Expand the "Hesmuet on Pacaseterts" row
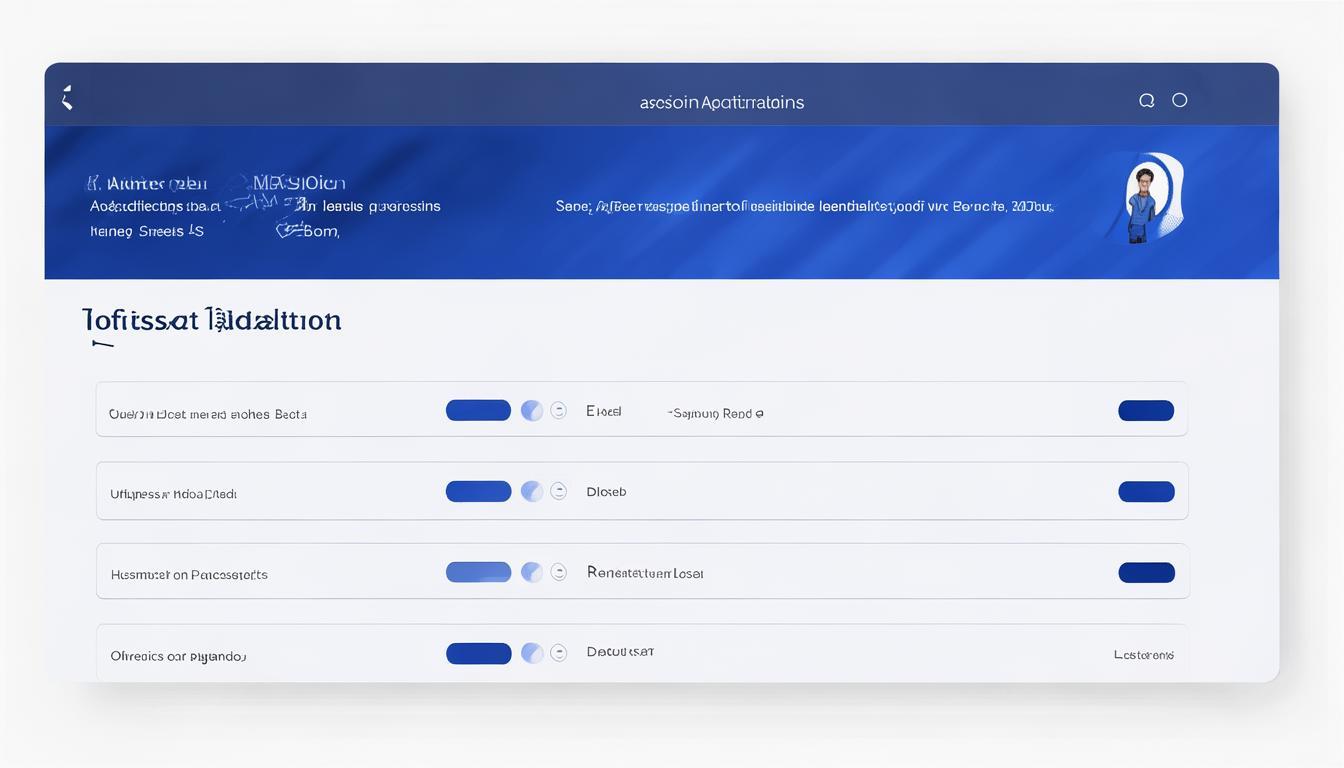Screen dimensions: 1344x768 189,575
